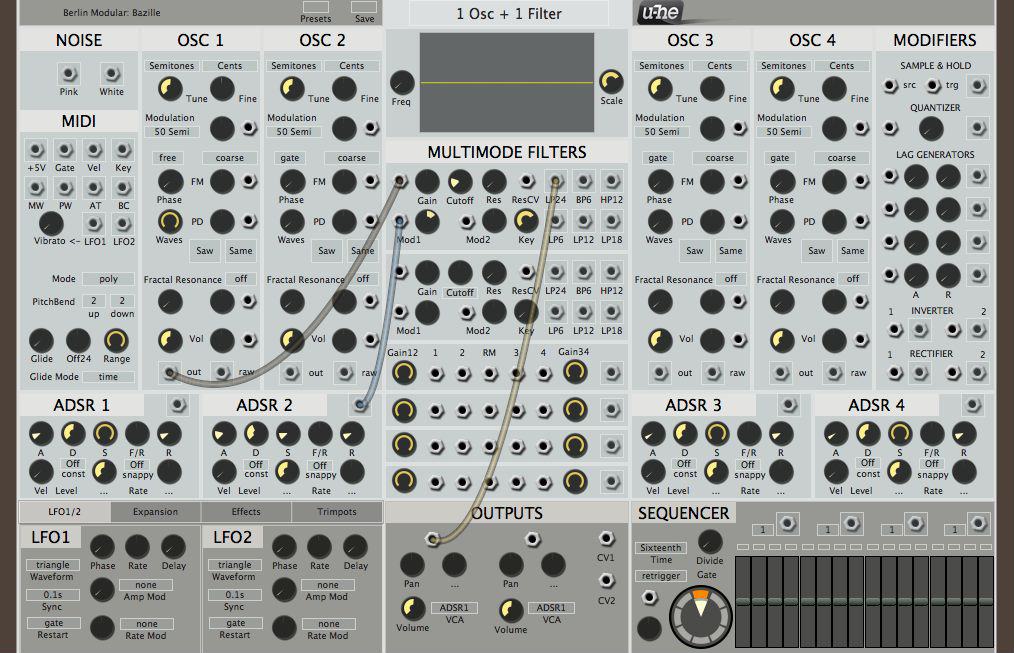
Task: Switch to the Expansion tab
Action: pos(155,511)
